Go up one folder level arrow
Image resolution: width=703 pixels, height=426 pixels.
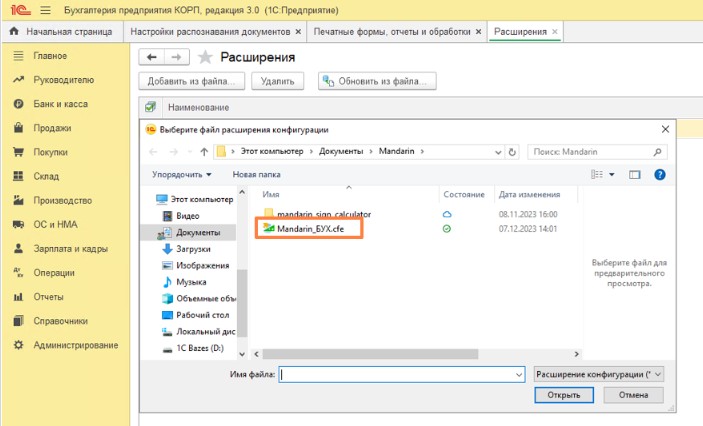(204, 152)
